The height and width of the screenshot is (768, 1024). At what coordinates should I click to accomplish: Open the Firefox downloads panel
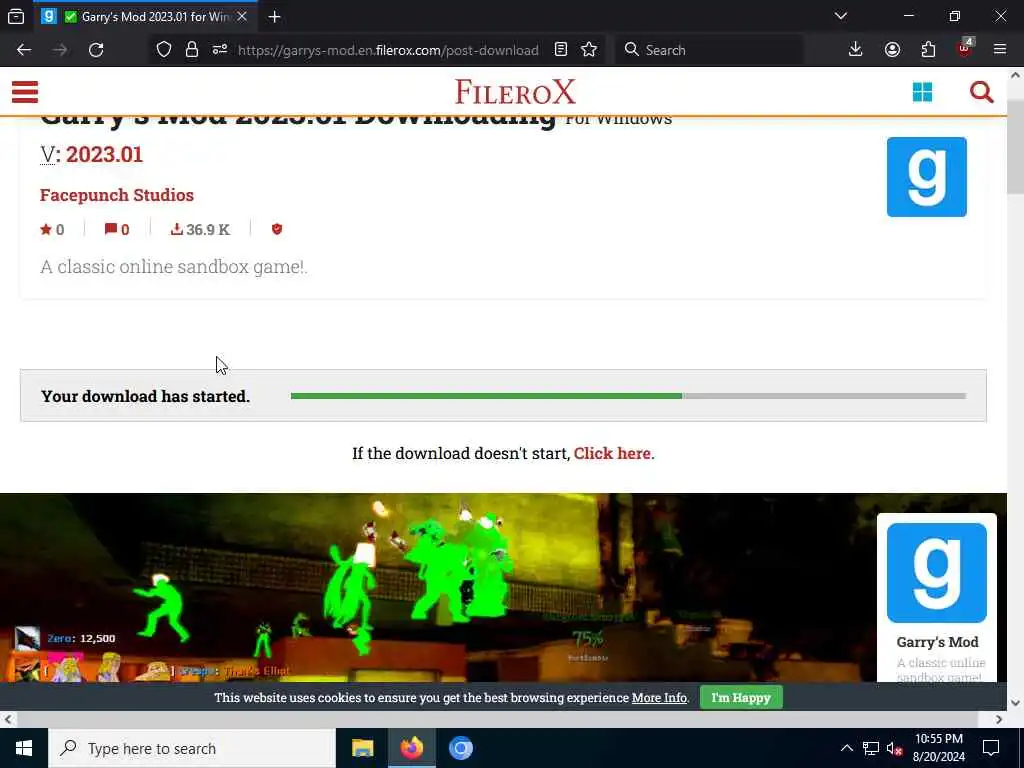(856, 50)
